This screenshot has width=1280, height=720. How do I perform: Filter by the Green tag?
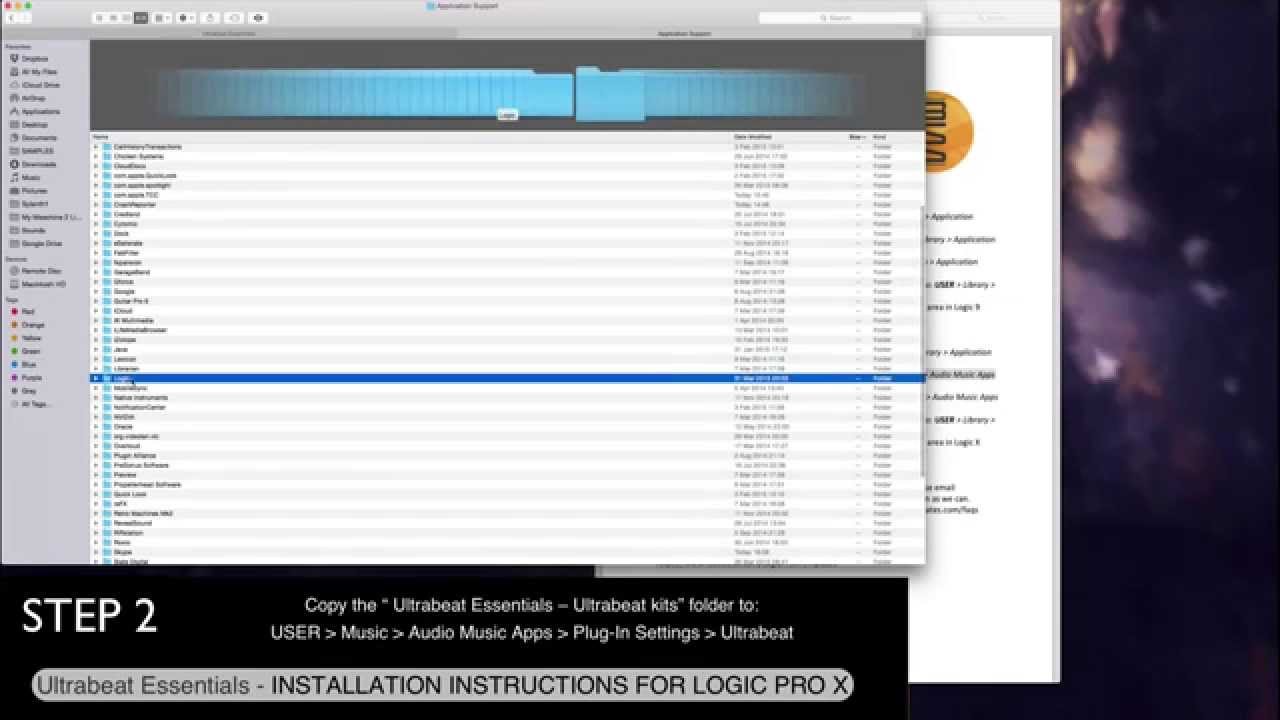[31, 351]
